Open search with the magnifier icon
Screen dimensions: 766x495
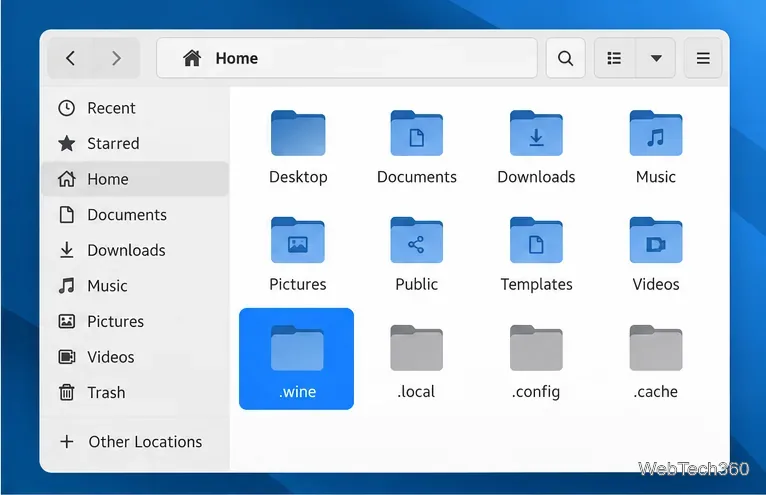565,58
